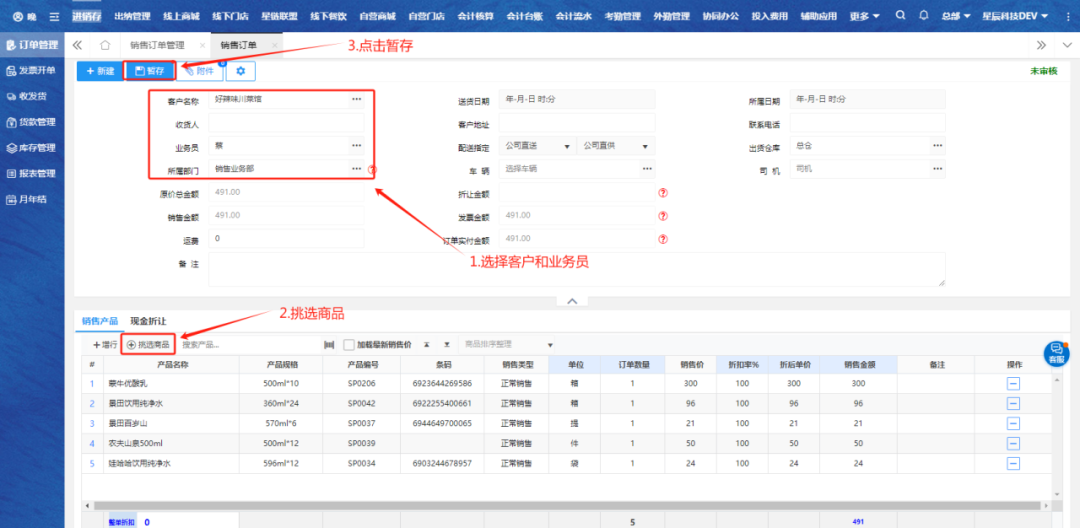Screen dimensions: 1080x528
Task: Open the 公司直供 delivery dropdown
Action: (x=612, y=146)
